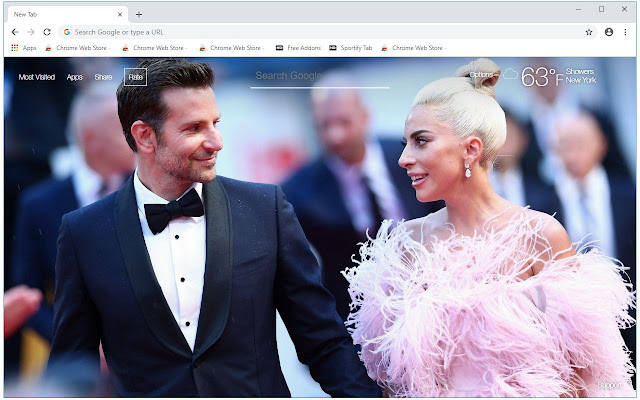Maximize the Chrome window
The width and height of the screenshot is (640, 400).
(x=601, y=9)
